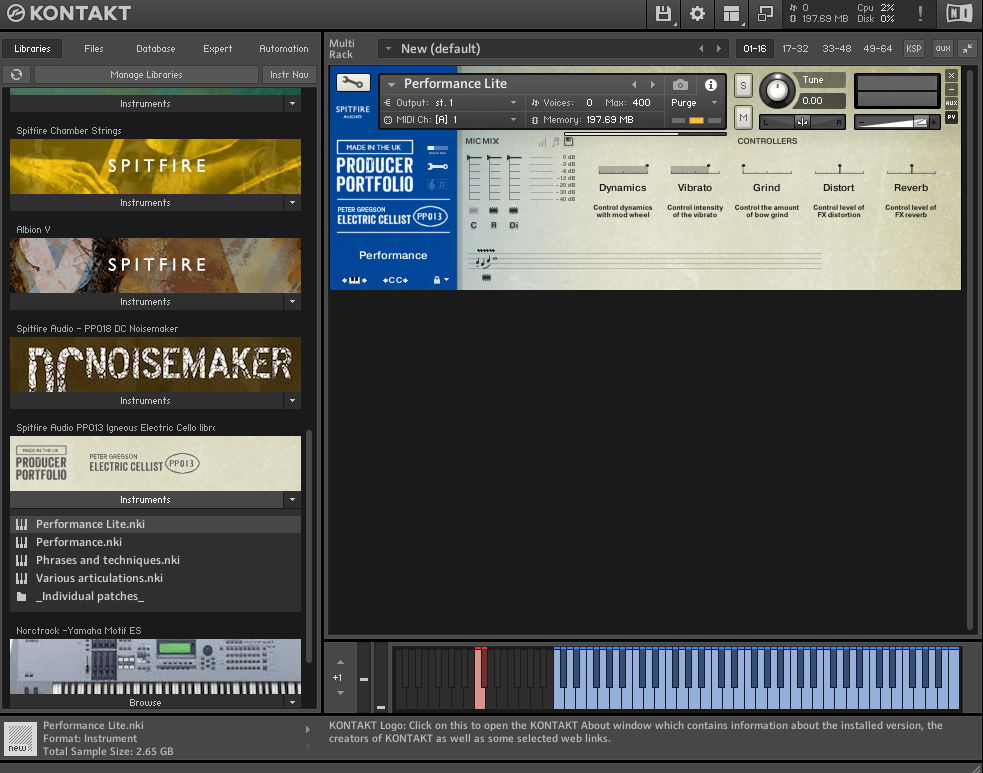The width and height of the screenshot is (983, 773).
Task: Click the NI logo in the header
Action: coord(959,13)
